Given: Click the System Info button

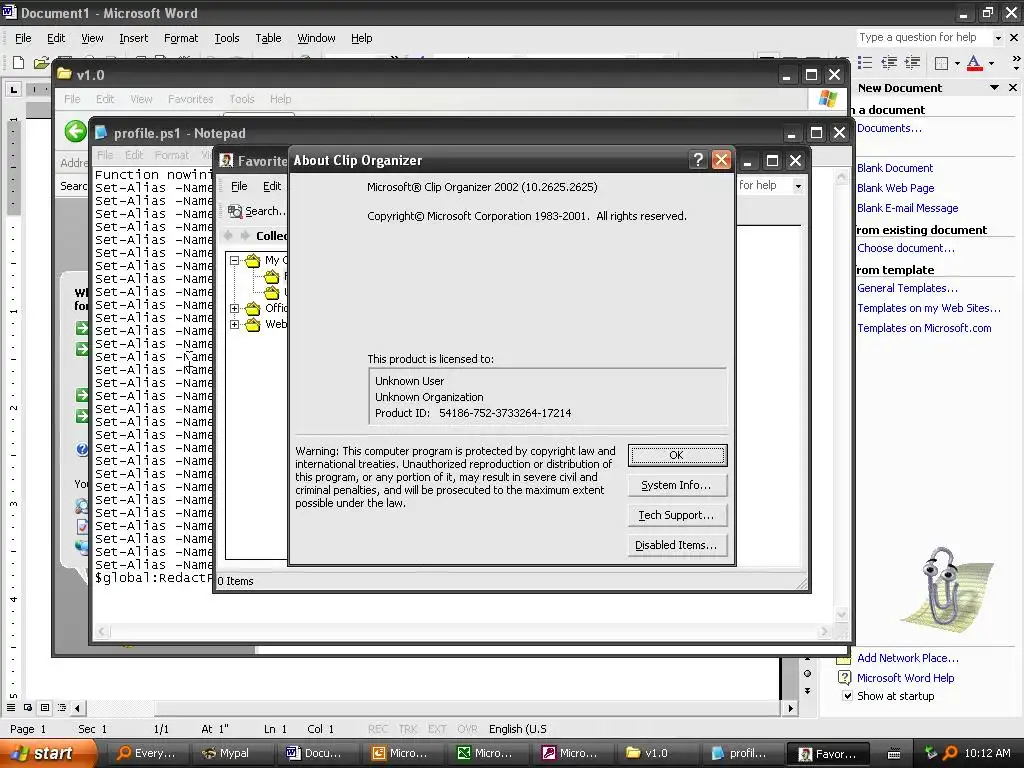Looking at the screenshot, I should [677, 485].
